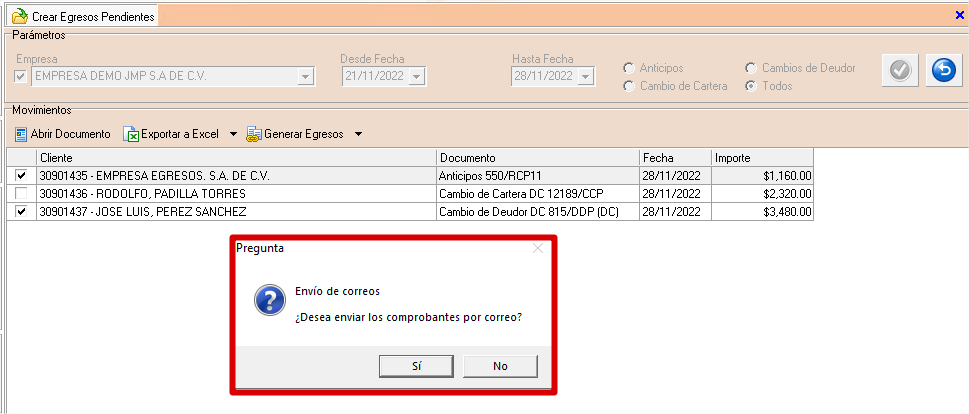The height and width of the screenshot is (414, 969).
Task: Click the question mark icon in dialog
Action: point(270,300)
